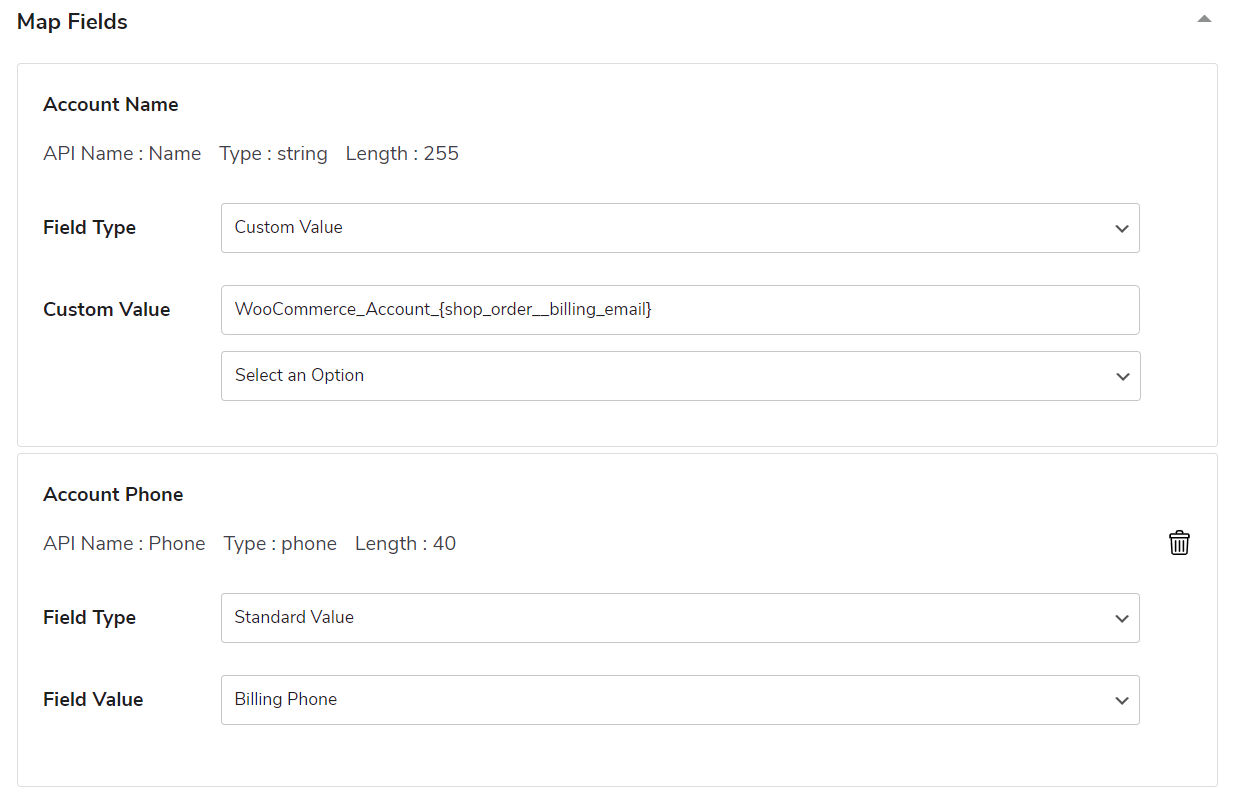Select the Account Name card heading
This screenshot has height=802, width=1237.
coord(111,105)
